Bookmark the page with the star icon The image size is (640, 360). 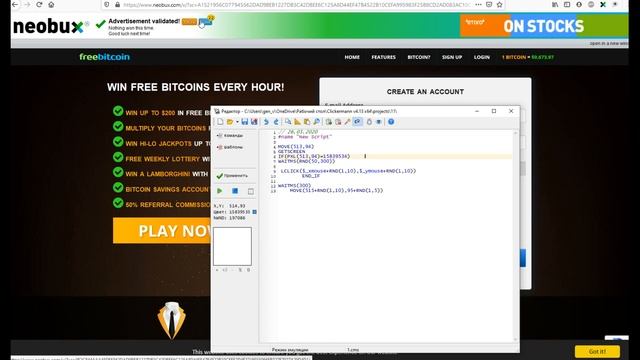click(500, 4)
